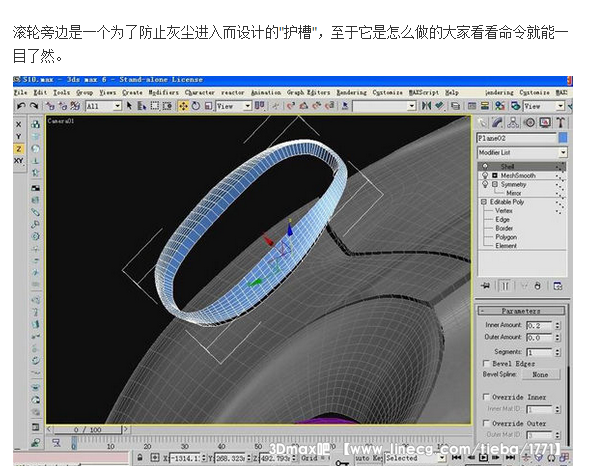The height and width of the screenshot is (466, 590).
Task: Open the Modifiers menu
Action: (x=163, y=92)
